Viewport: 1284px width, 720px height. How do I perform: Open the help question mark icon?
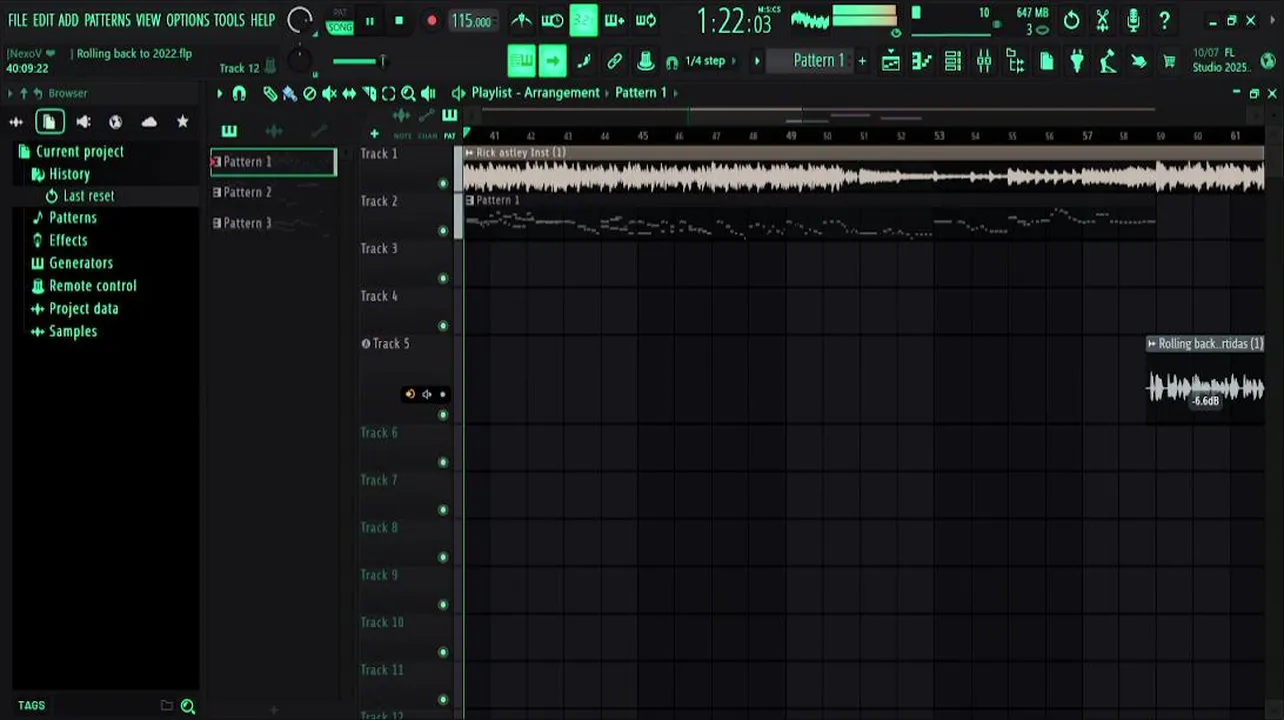(1164, 20)
